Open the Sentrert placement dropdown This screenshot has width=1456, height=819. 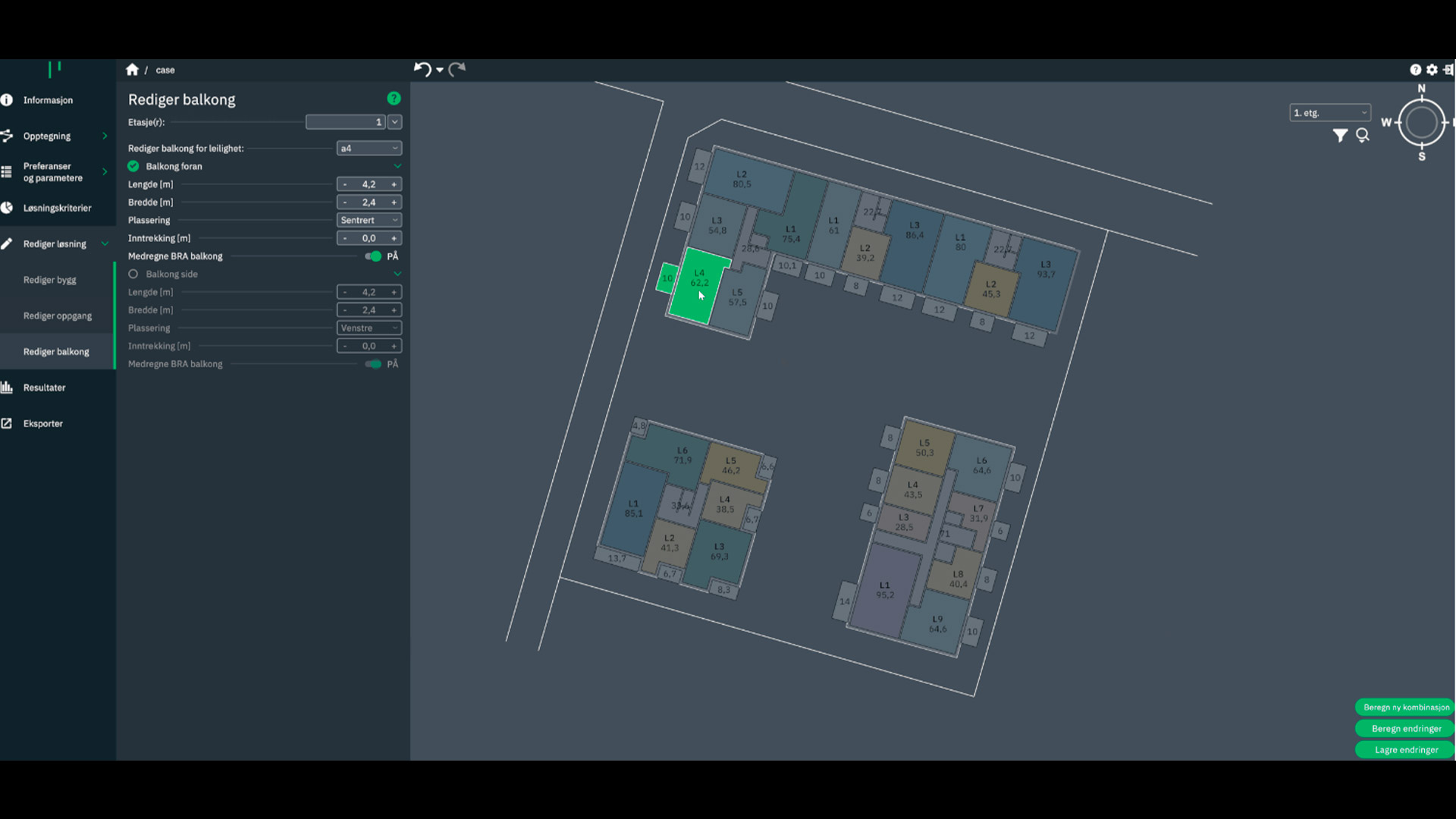(369, 221)
